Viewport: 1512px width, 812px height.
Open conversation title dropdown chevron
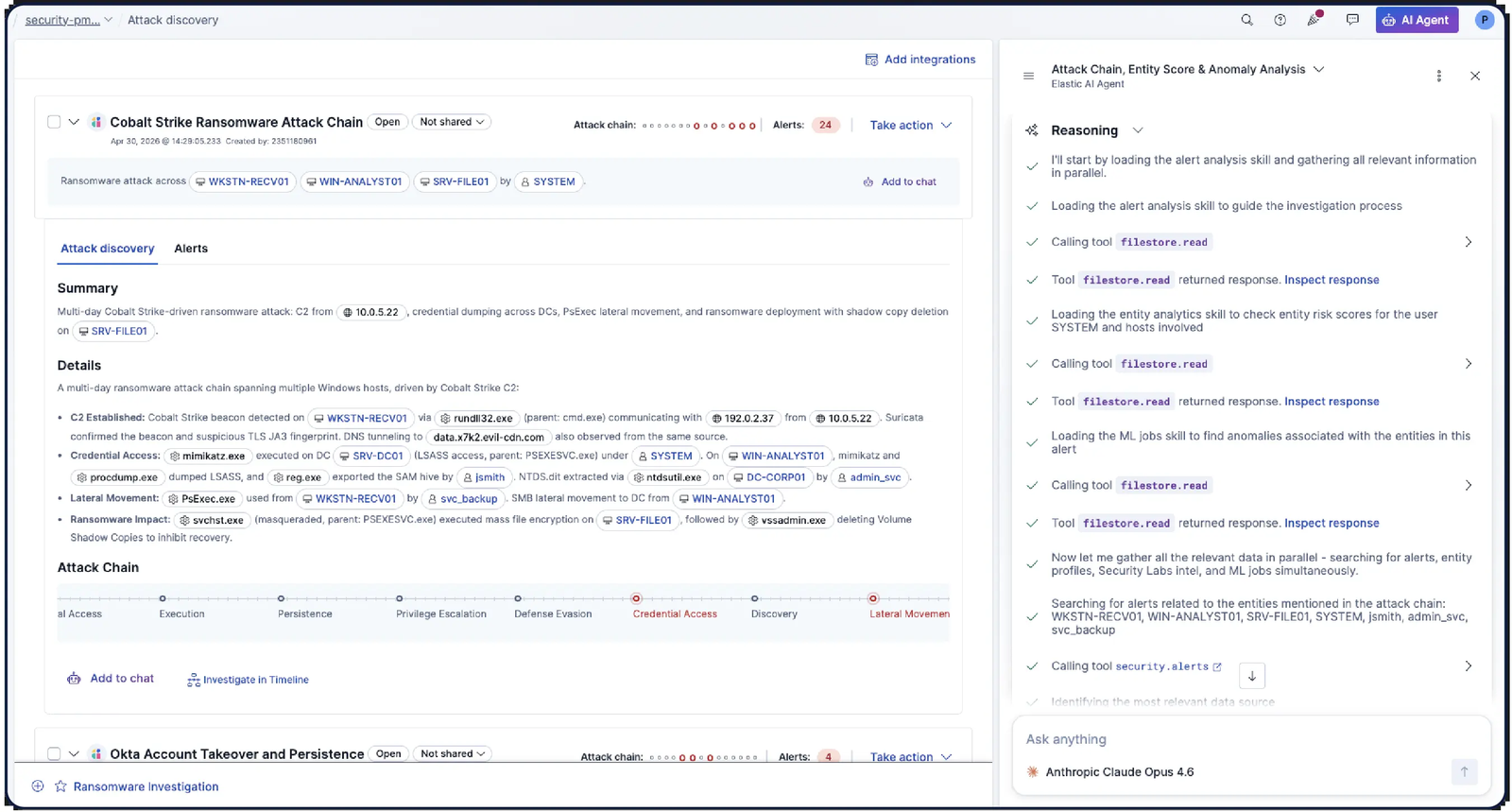(x=1319, y=69)
